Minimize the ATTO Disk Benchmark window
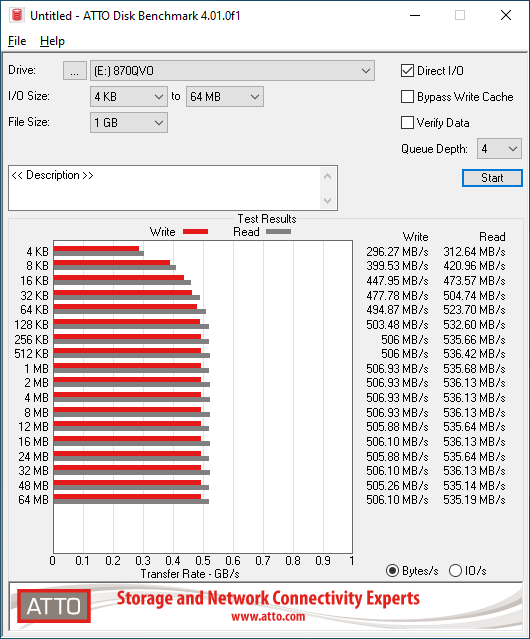 click(415, 15)
